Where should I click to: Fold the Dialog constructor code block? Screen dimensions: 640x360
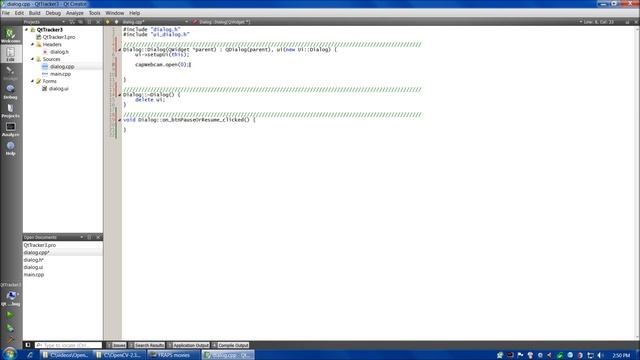(120, 50)
